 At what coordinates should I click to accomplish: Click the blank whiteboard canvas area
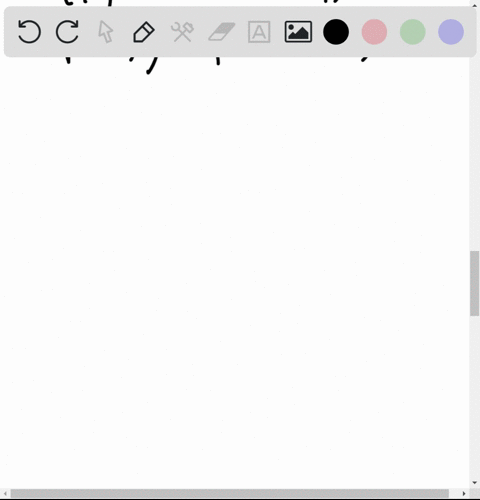click(233, 267)
